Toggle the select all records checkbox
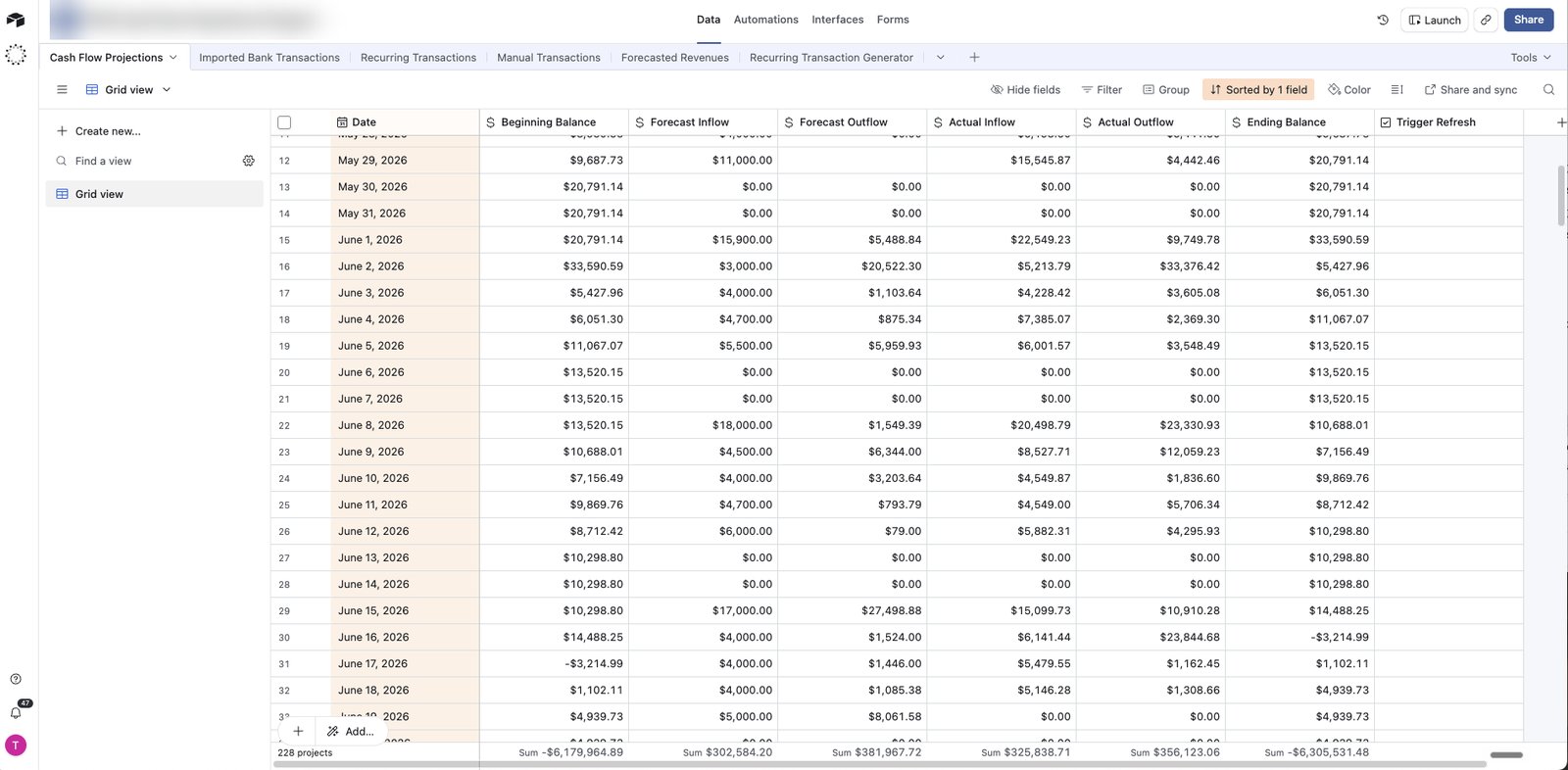 click(284, 122)
